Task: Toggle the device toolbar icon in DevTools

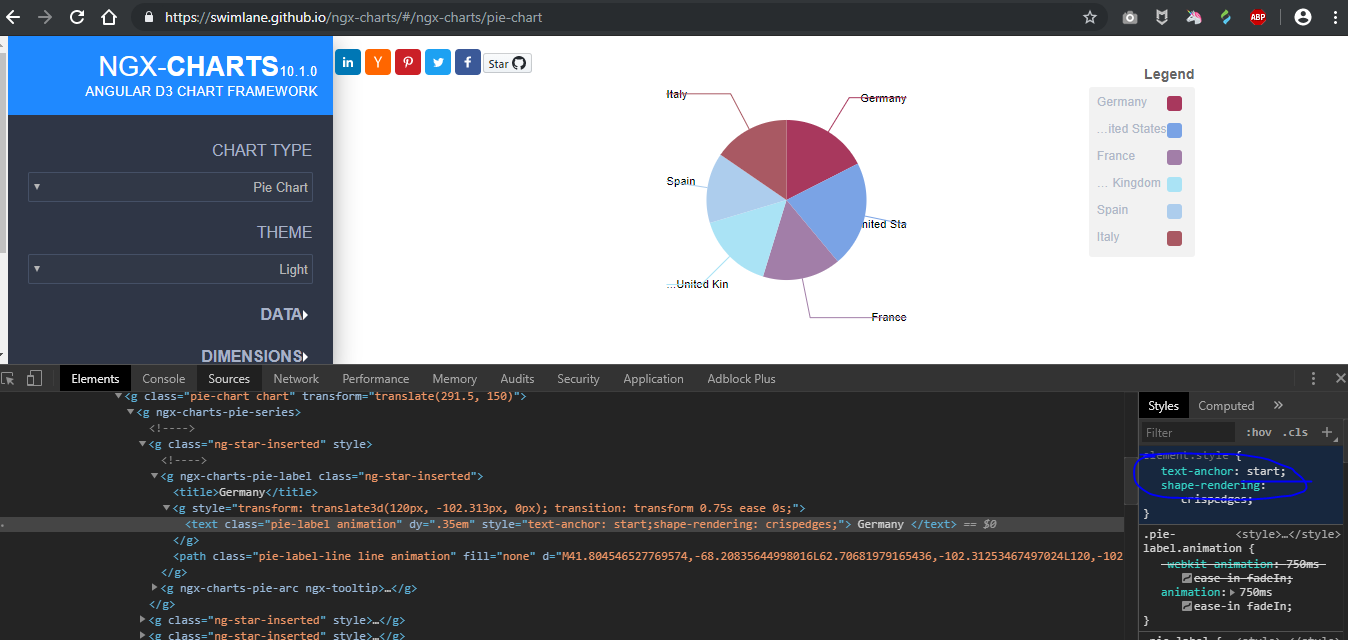Action: coord(34,378)
